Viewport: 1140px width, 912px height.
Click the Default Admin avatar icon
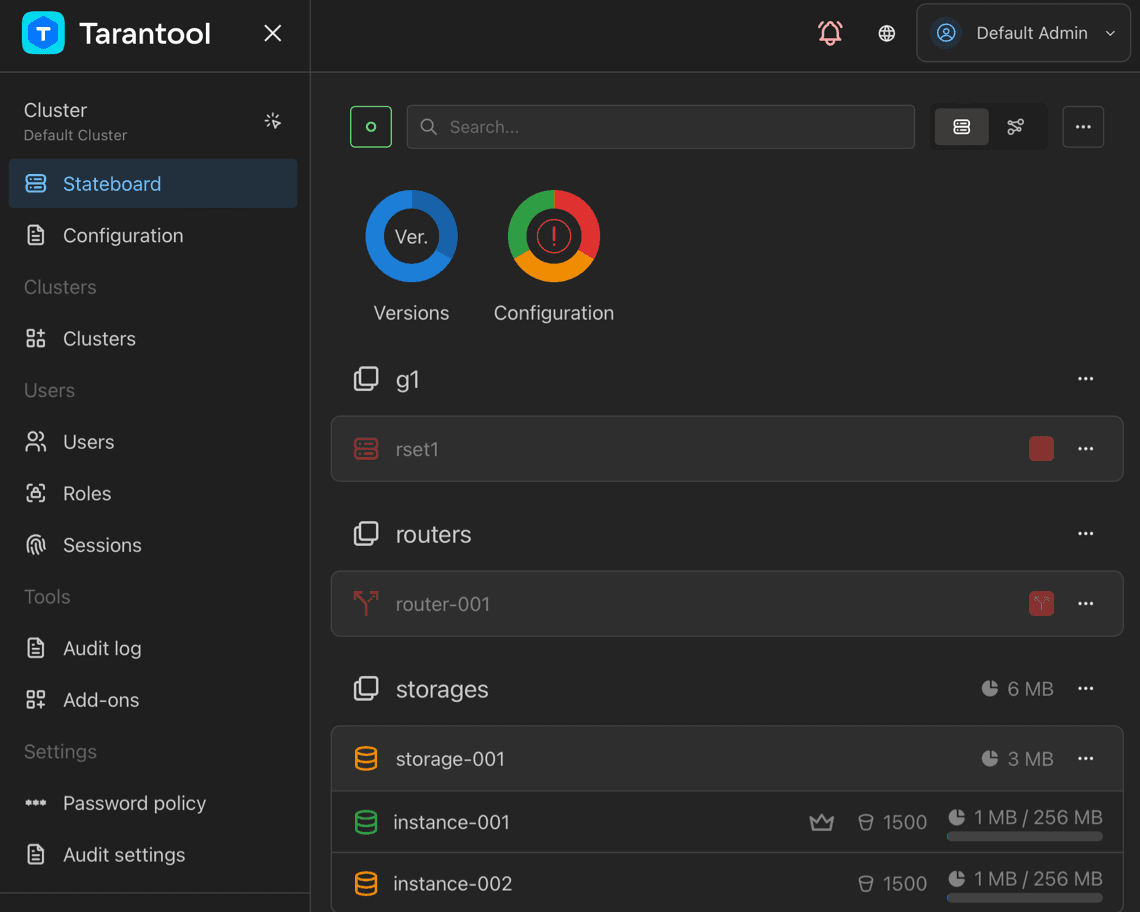[946, 33]
